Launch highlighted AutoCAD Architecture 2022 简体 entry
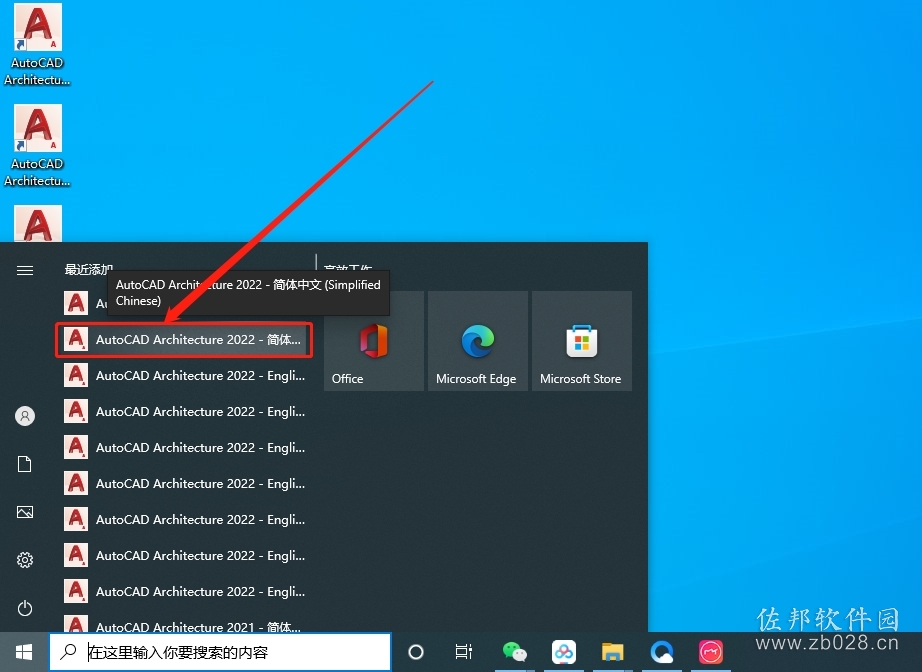Screen dimensions: 922x672 point(184,340)
